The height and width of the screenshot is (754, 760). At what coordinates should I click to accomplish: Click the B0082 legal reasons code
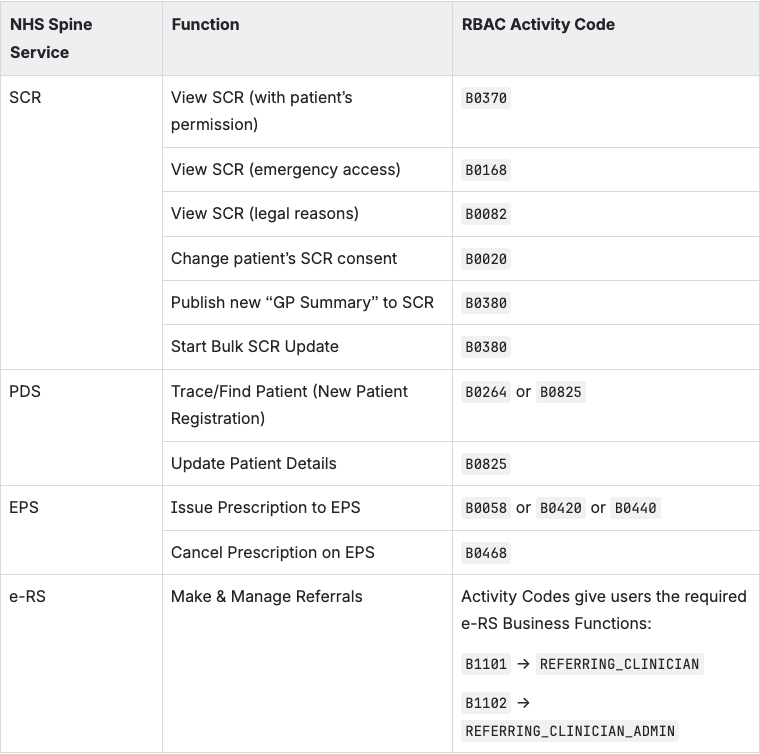point(486,214)
